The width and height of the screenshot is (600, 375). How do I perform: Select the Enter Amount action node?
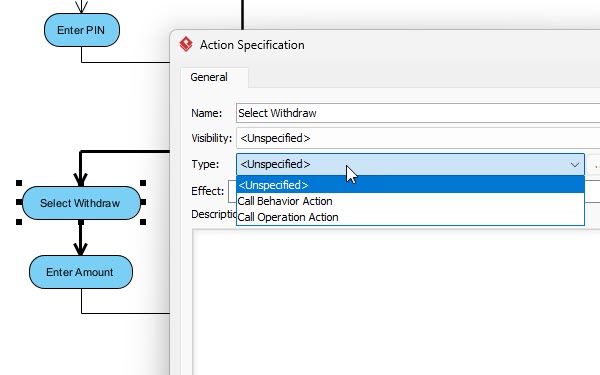coord(81,272)
